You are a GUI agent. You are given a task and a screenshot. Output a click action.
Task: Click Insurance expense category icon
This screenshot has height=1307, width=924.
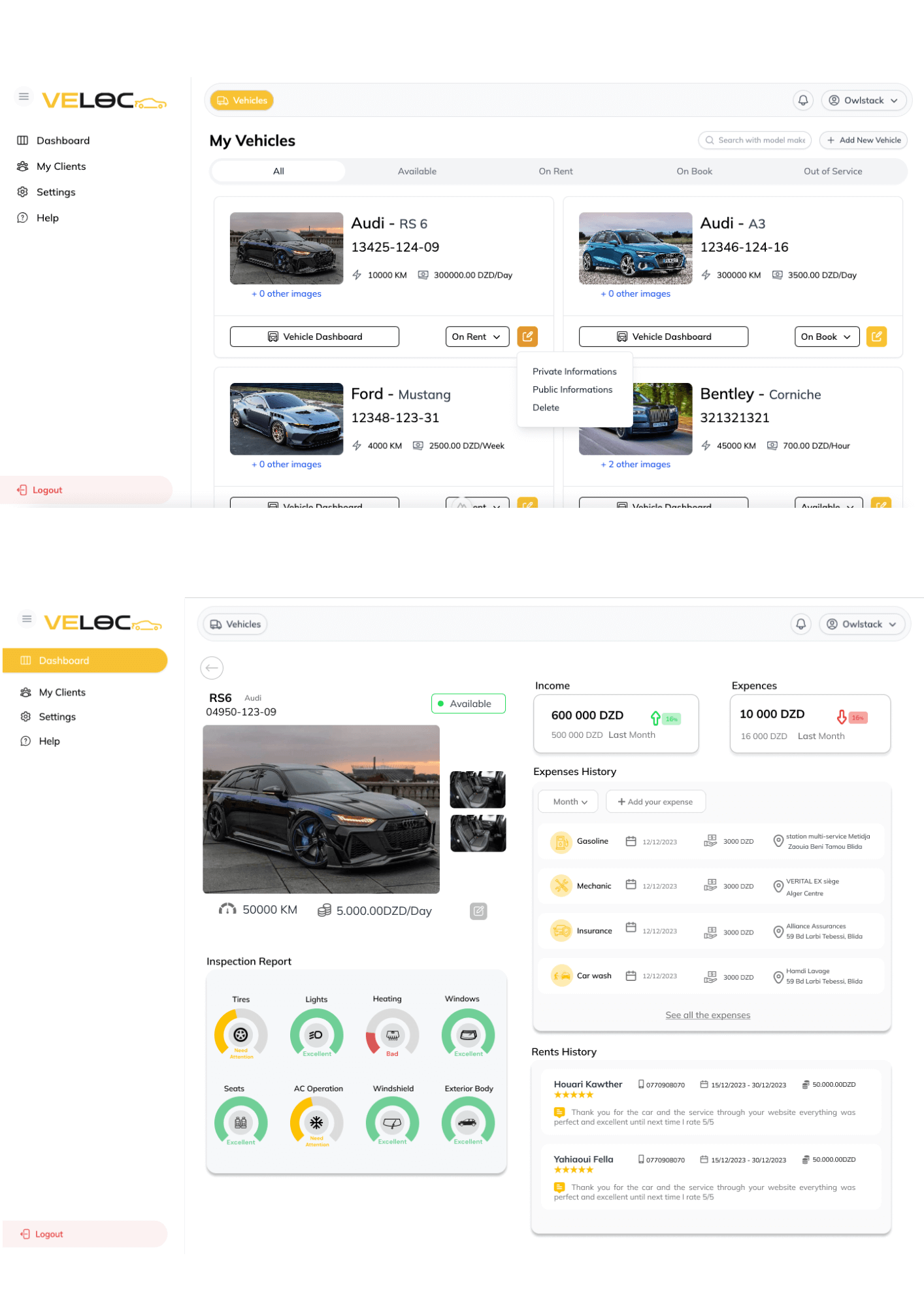(x=561, y=931)
